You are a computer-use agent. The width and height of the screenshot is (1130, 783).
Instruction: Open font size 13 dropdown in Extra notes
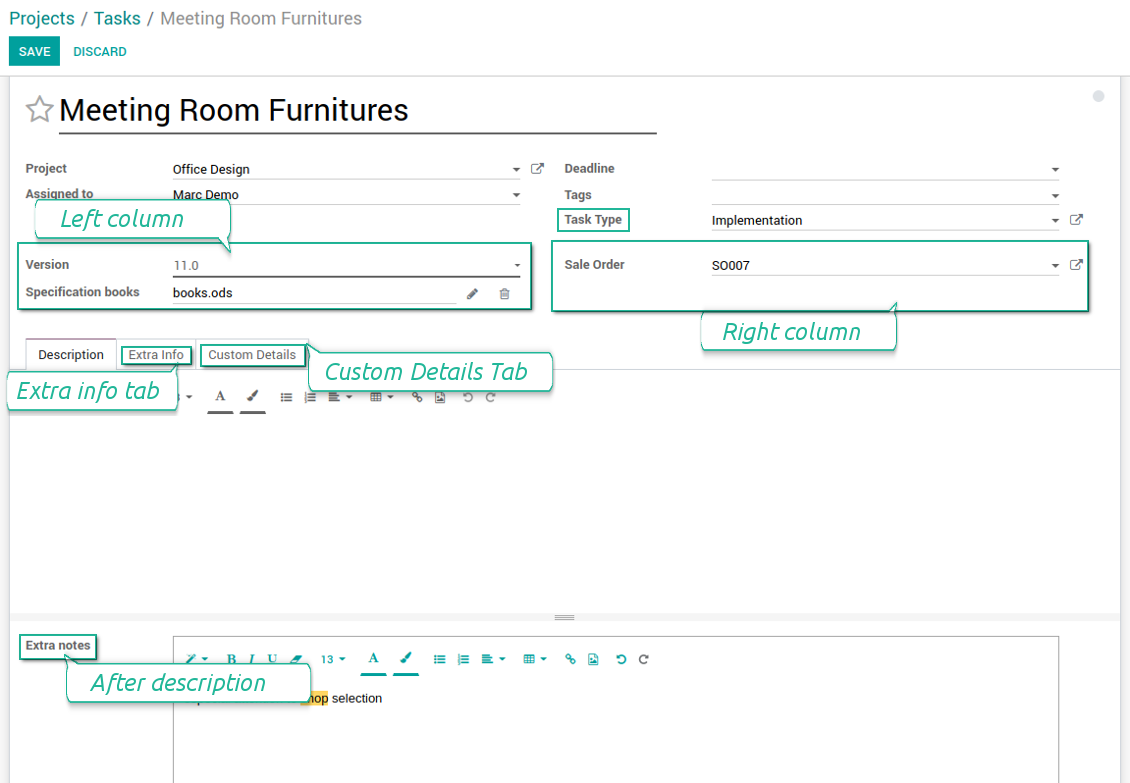pyautogui.click(x=333, y=659)
